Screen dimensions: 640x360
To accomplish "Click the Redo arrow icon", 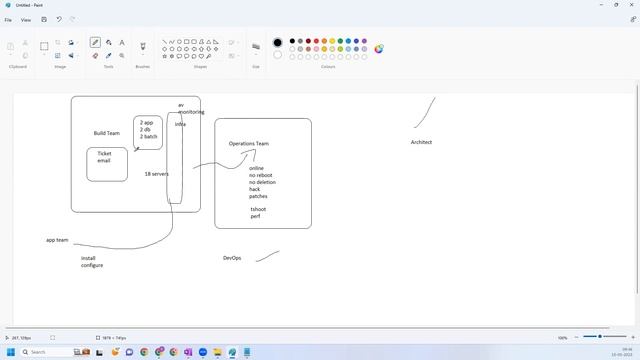I will click(x=73, y=20).
